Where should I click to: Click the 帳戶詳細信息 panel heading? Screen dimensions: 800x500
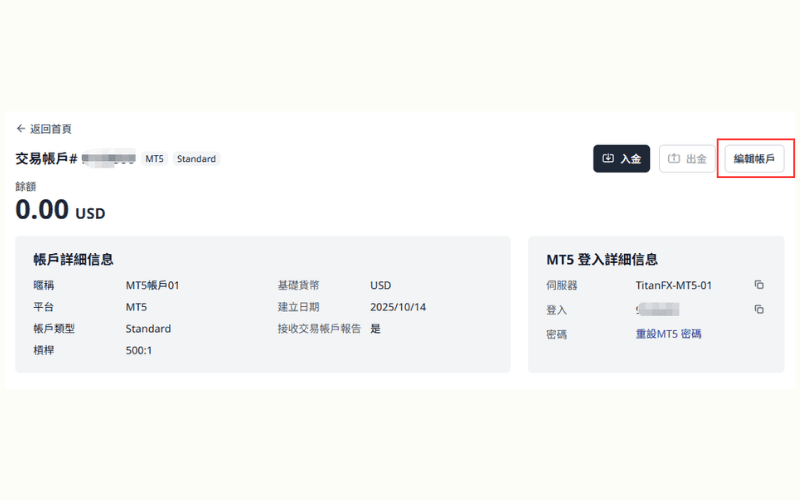tap(73, 259)
